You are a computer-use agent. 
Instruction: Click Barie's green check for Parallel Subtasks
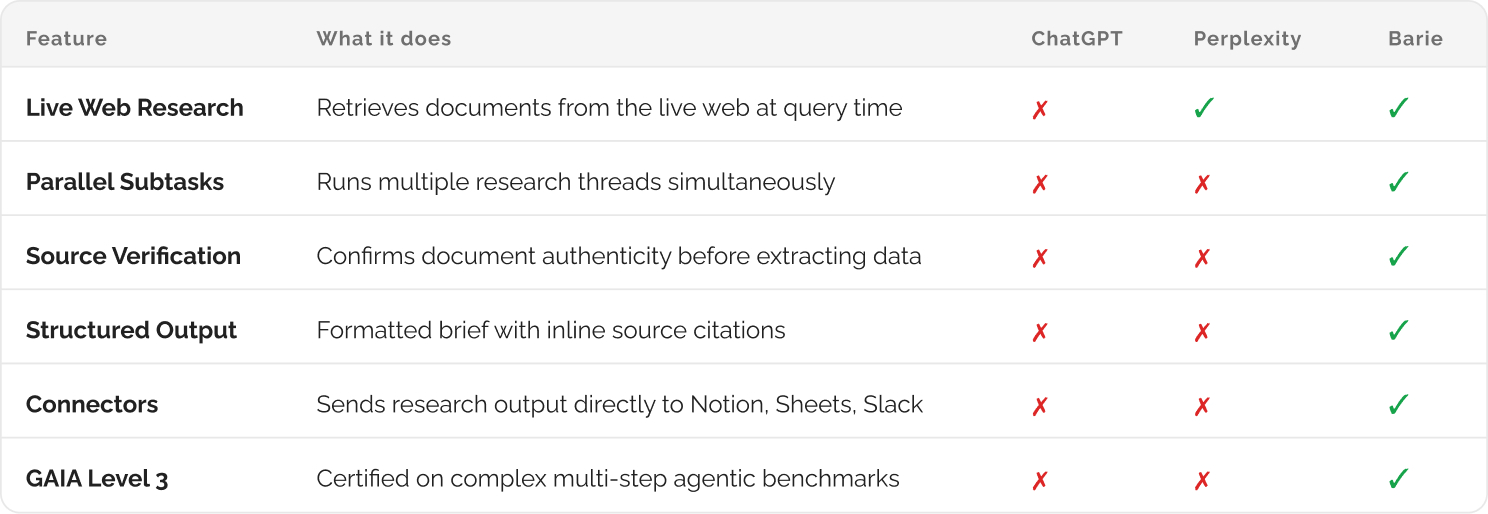(x=1399, y=182)
